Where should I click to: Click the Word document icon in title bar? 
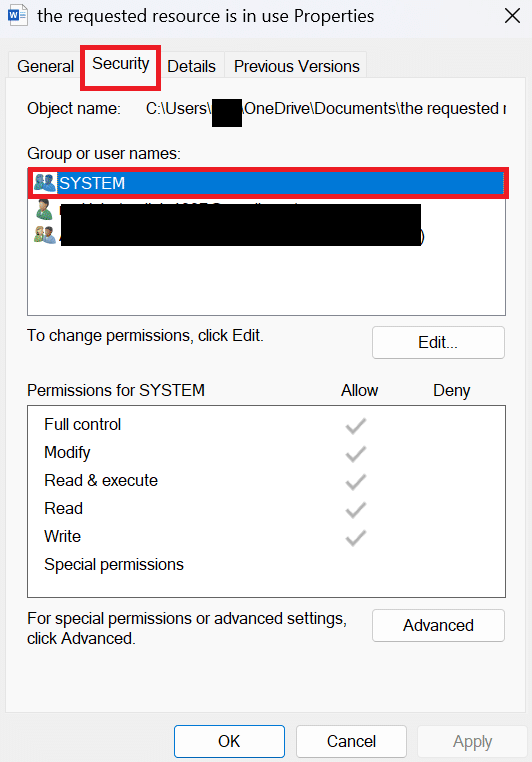pyautogui.click(x=17, y=16)
